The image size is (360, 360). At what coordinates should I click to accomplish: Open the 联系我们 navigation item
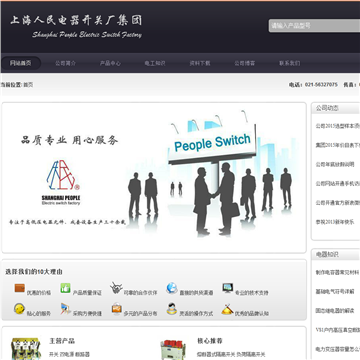[x=289, y=63]
